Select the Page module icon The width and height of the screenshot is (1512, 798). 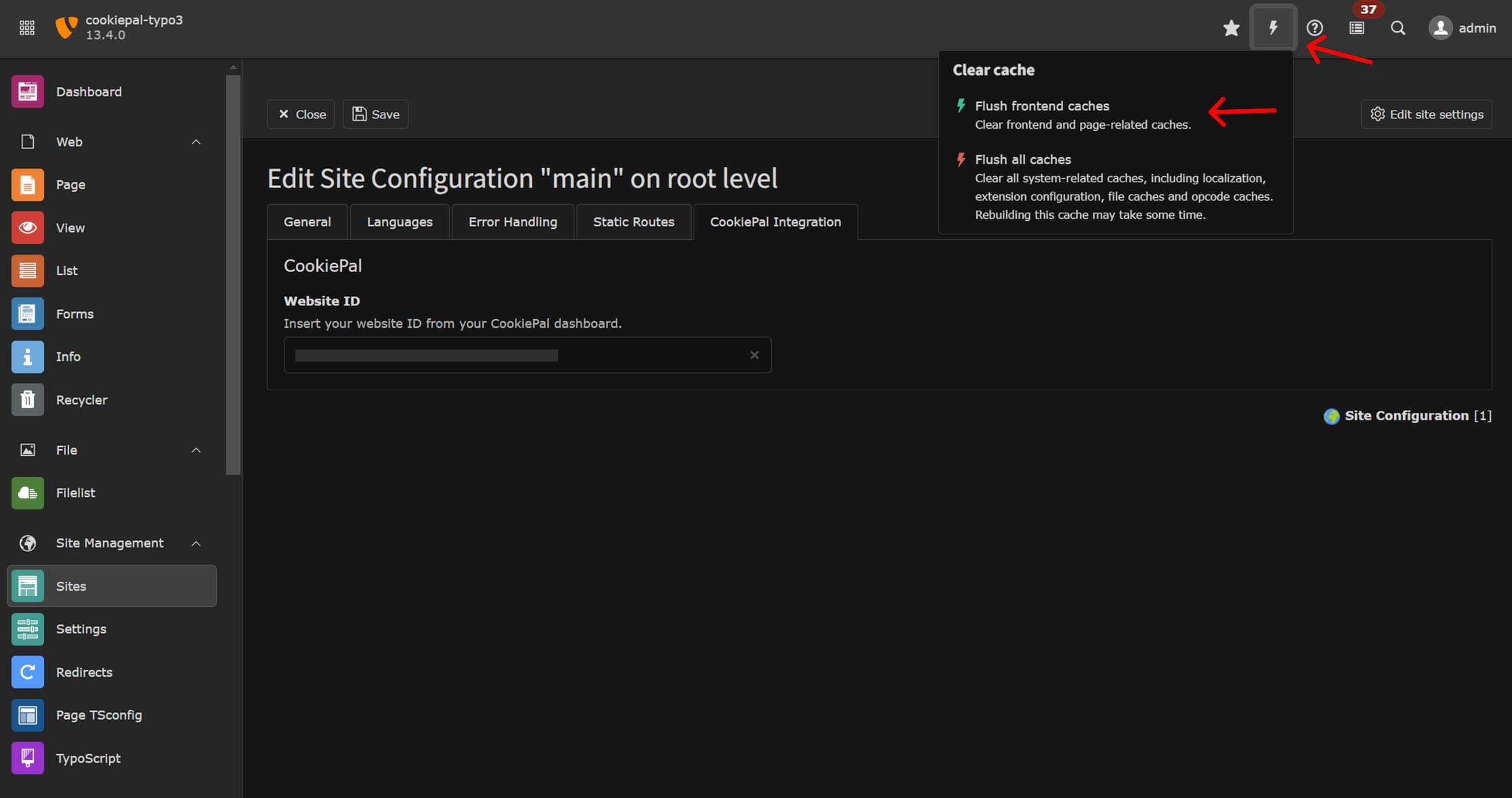(27, 184)
